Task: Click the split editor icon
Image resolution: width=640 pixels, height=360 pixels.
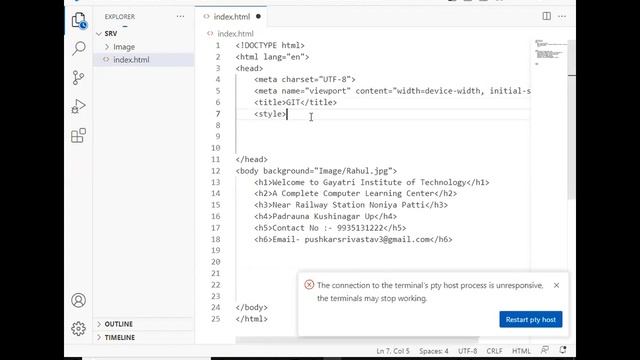Action: click(x=546, y=16)
